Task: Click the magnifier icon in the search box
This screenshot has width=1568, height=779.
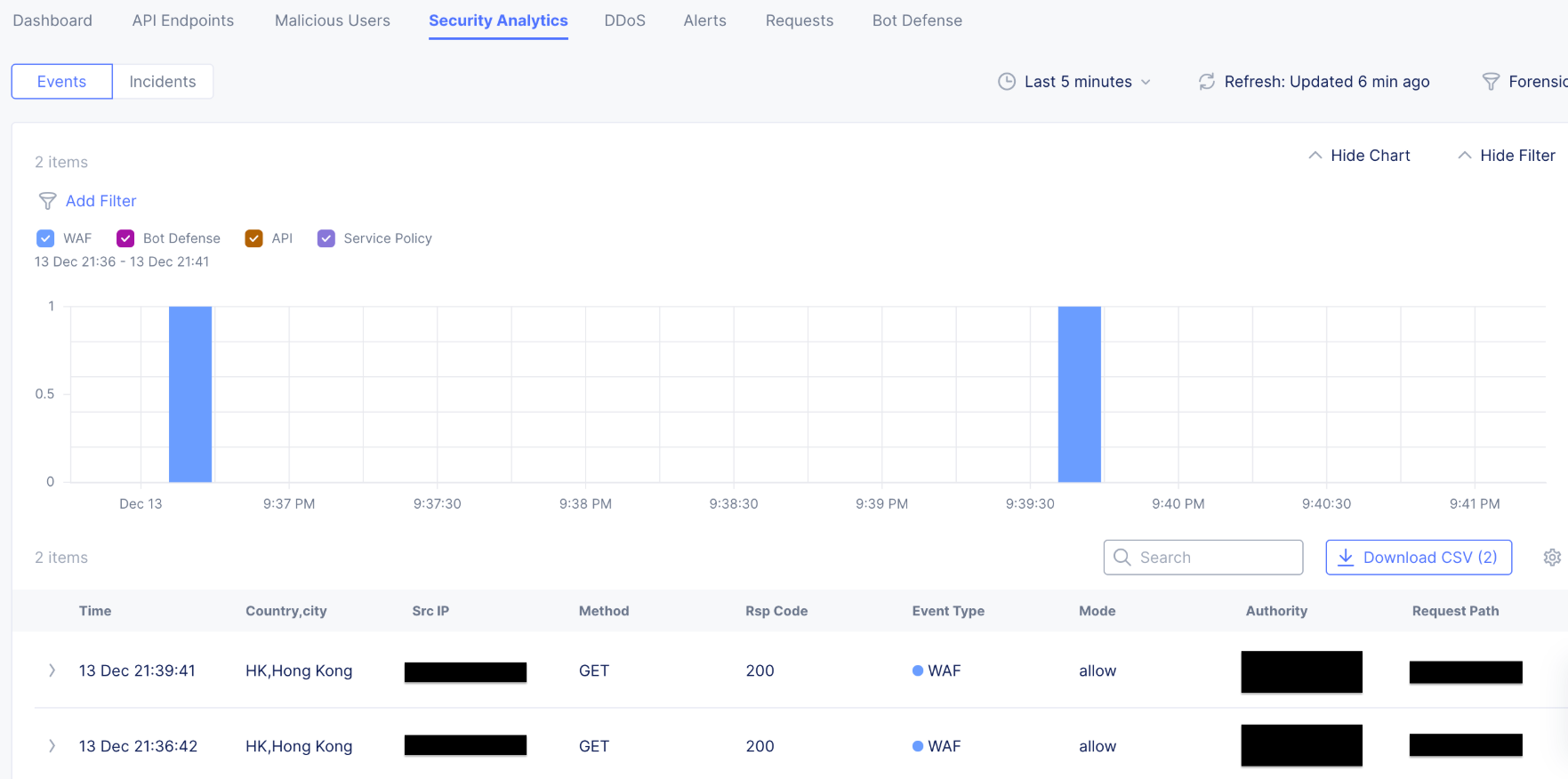Action: (1122, 558)
